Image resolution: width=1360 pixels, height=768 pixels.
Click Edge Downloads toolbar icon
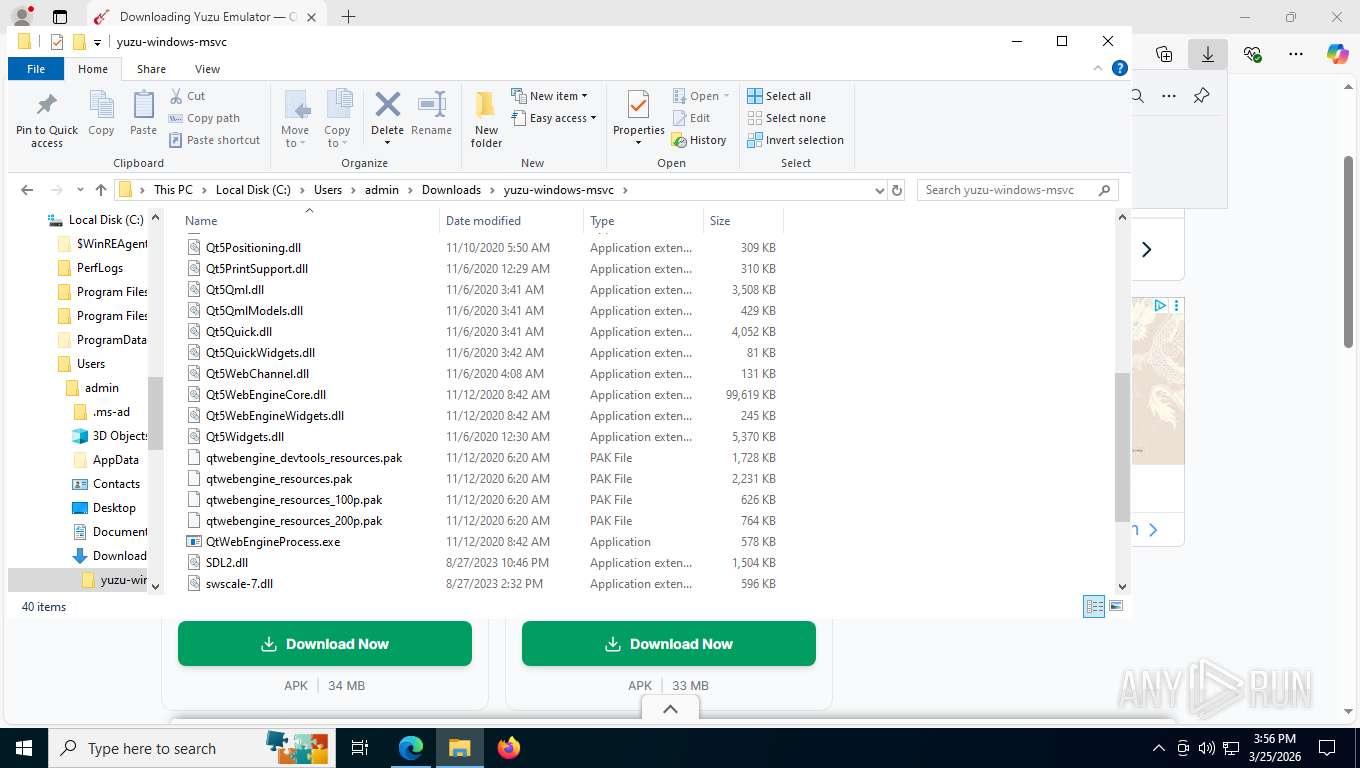[x=1207, y=55]
